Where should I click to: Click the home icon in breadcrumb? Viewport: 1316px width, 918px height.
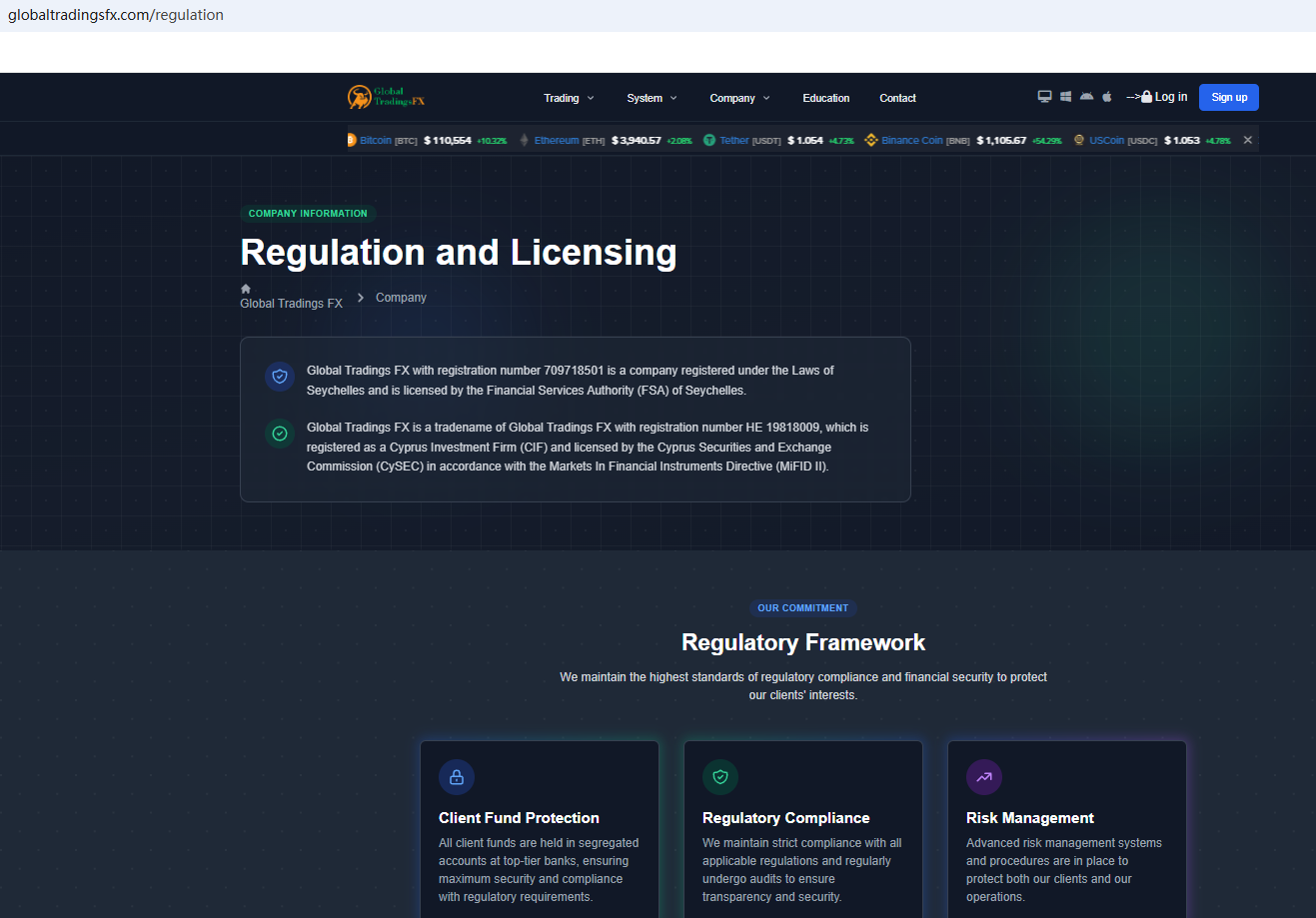click(x=246, y=289)
